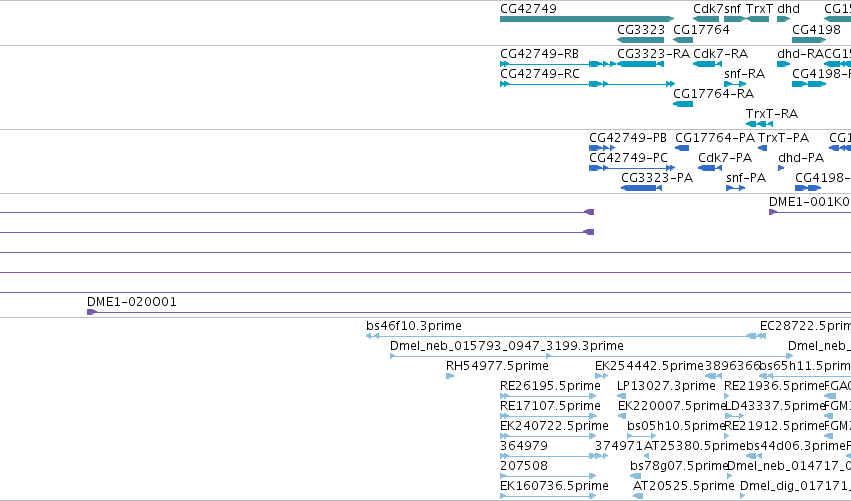Click the 3896366 EST label
Image resolution: width=851 pixels, height=501 pixels.
pyautogui.click(x=732, y=366)
